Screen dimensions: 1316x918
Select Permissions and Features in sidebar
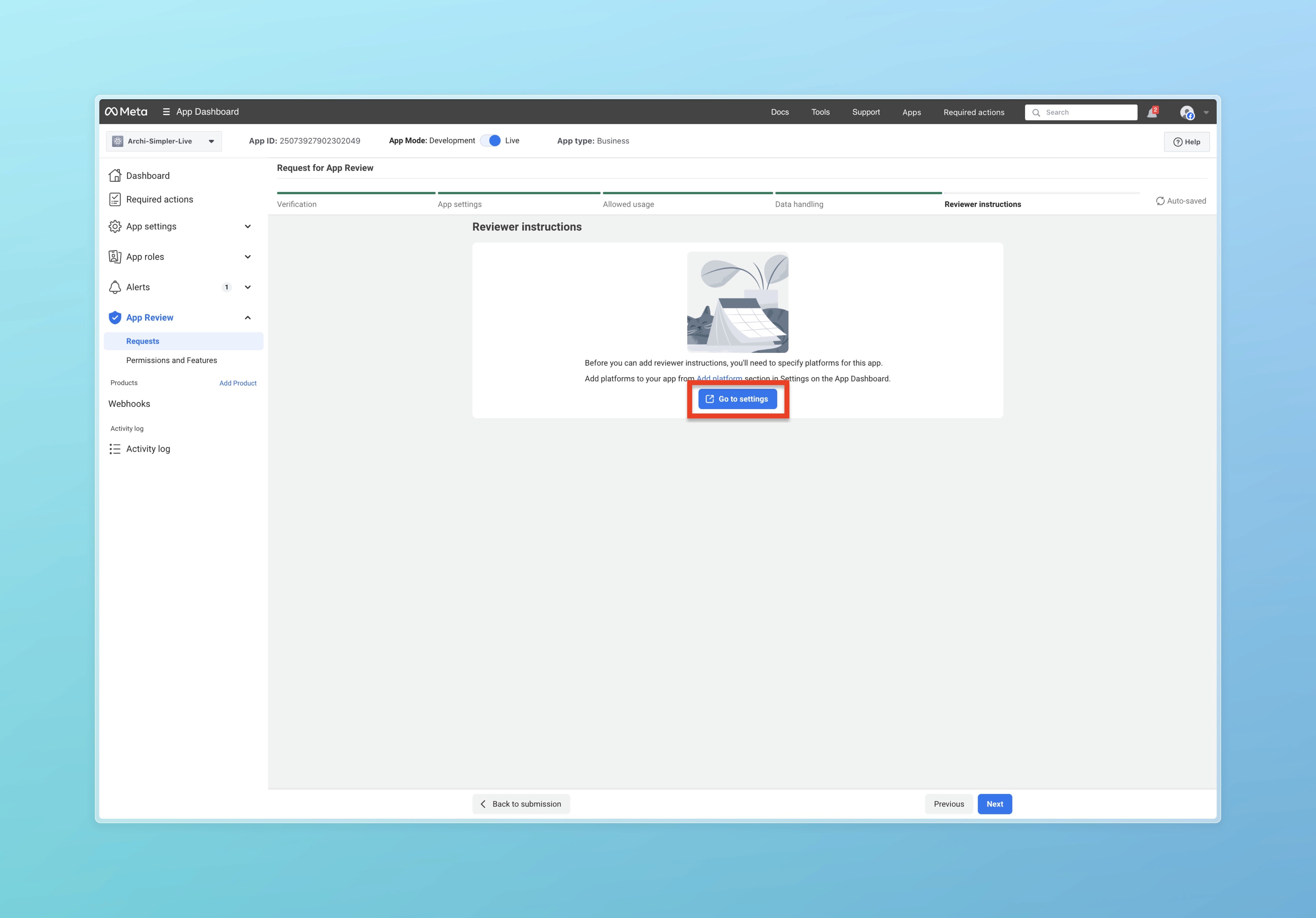(171, 360)
